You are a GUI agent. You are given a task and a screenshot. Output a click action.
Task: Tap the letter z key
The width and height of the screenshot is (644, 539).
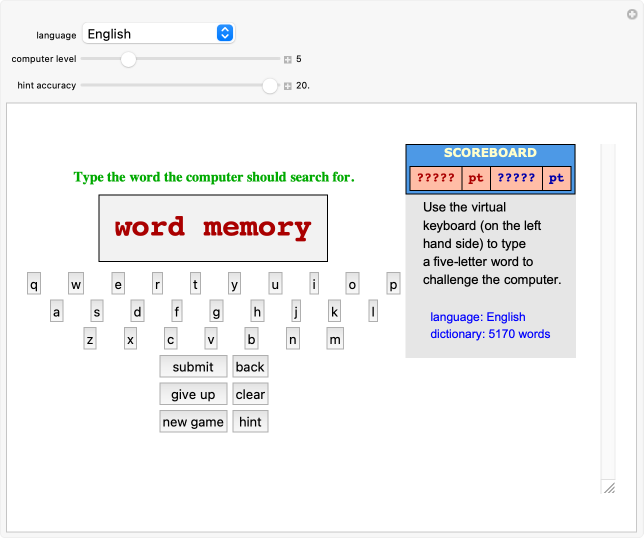coord(90,340)
